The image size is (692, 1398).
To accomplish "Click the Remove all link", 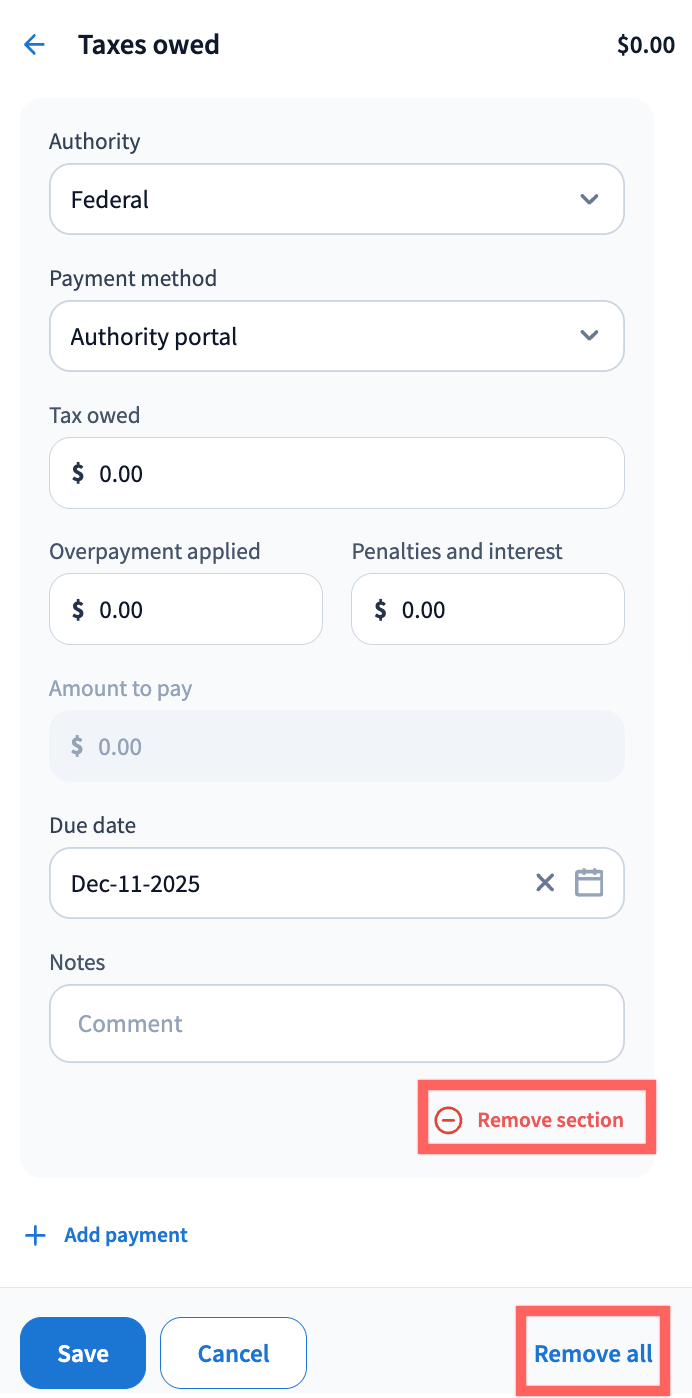I will (x=593, y=1354).
